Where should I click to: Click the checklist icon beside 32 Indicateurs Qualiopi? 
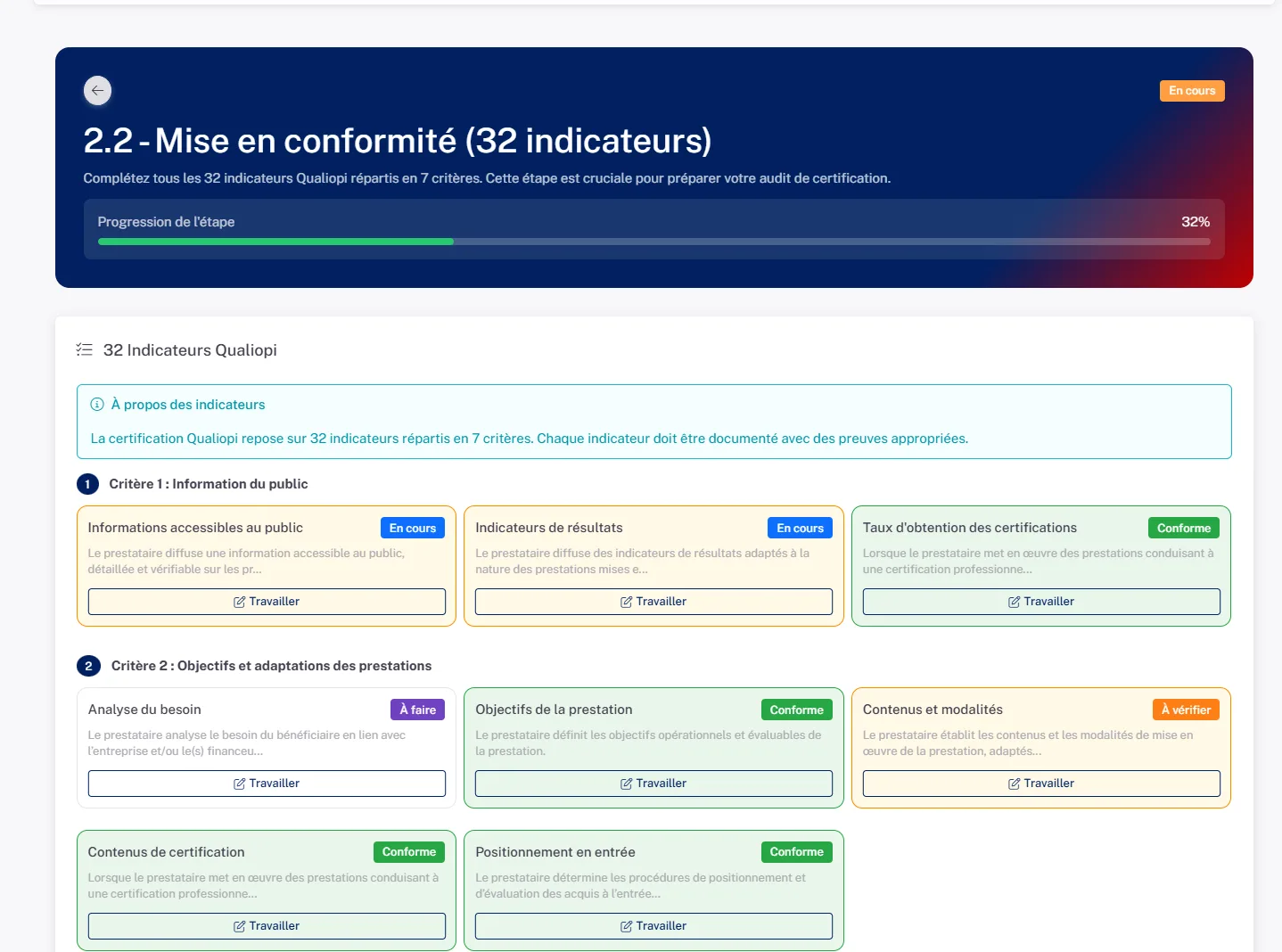click(x=85, y=349)
